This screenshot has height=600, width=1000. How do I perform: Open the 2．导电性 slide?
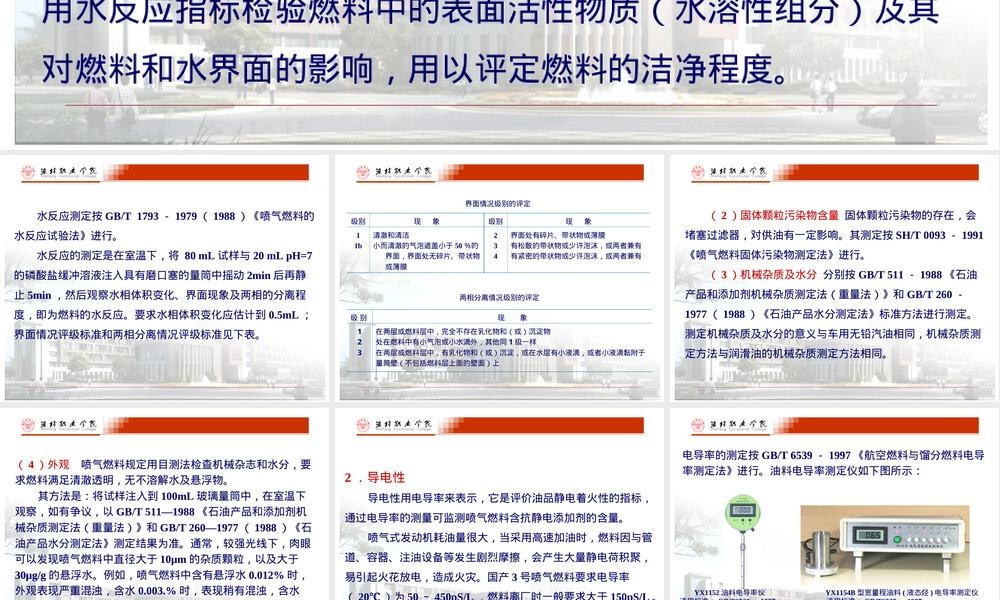(x=499, y=504)
